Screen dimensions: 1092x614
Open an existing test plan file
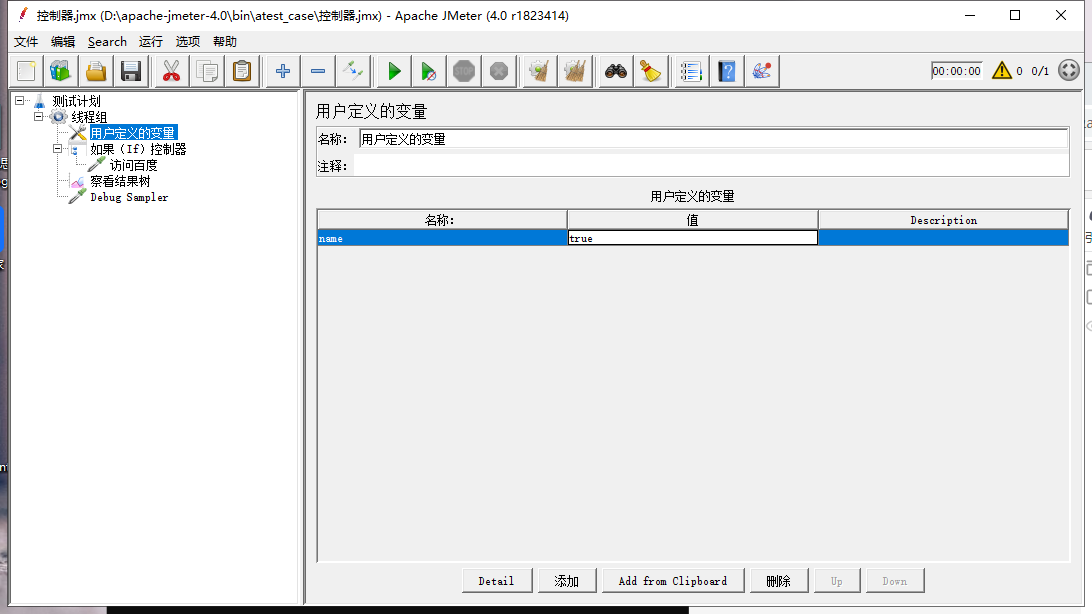(96, 71)
